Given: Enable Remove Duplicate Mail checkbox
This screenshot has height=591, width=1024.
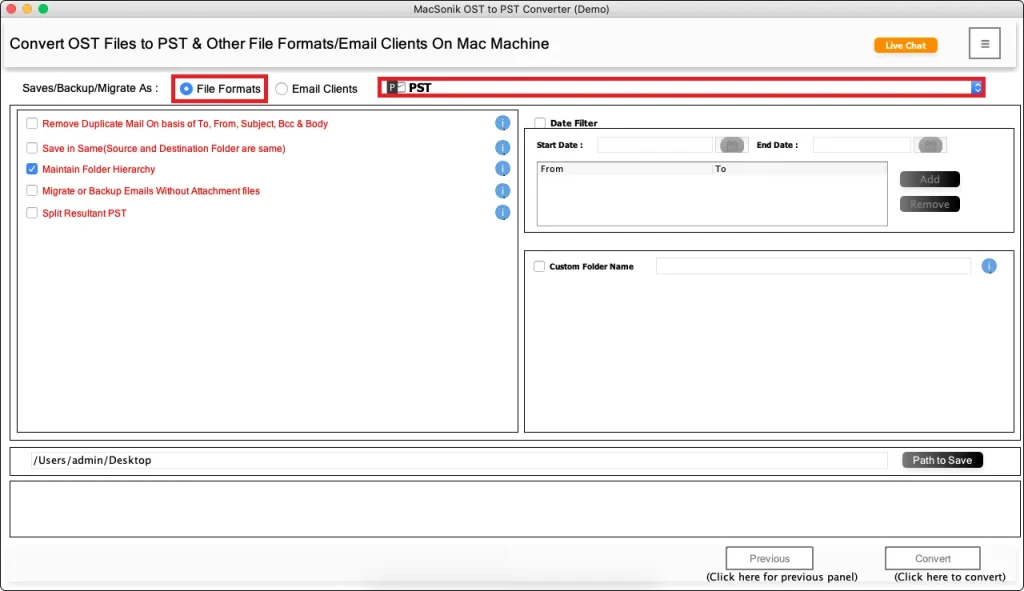Looking at the screenshot, I should 33,124.
